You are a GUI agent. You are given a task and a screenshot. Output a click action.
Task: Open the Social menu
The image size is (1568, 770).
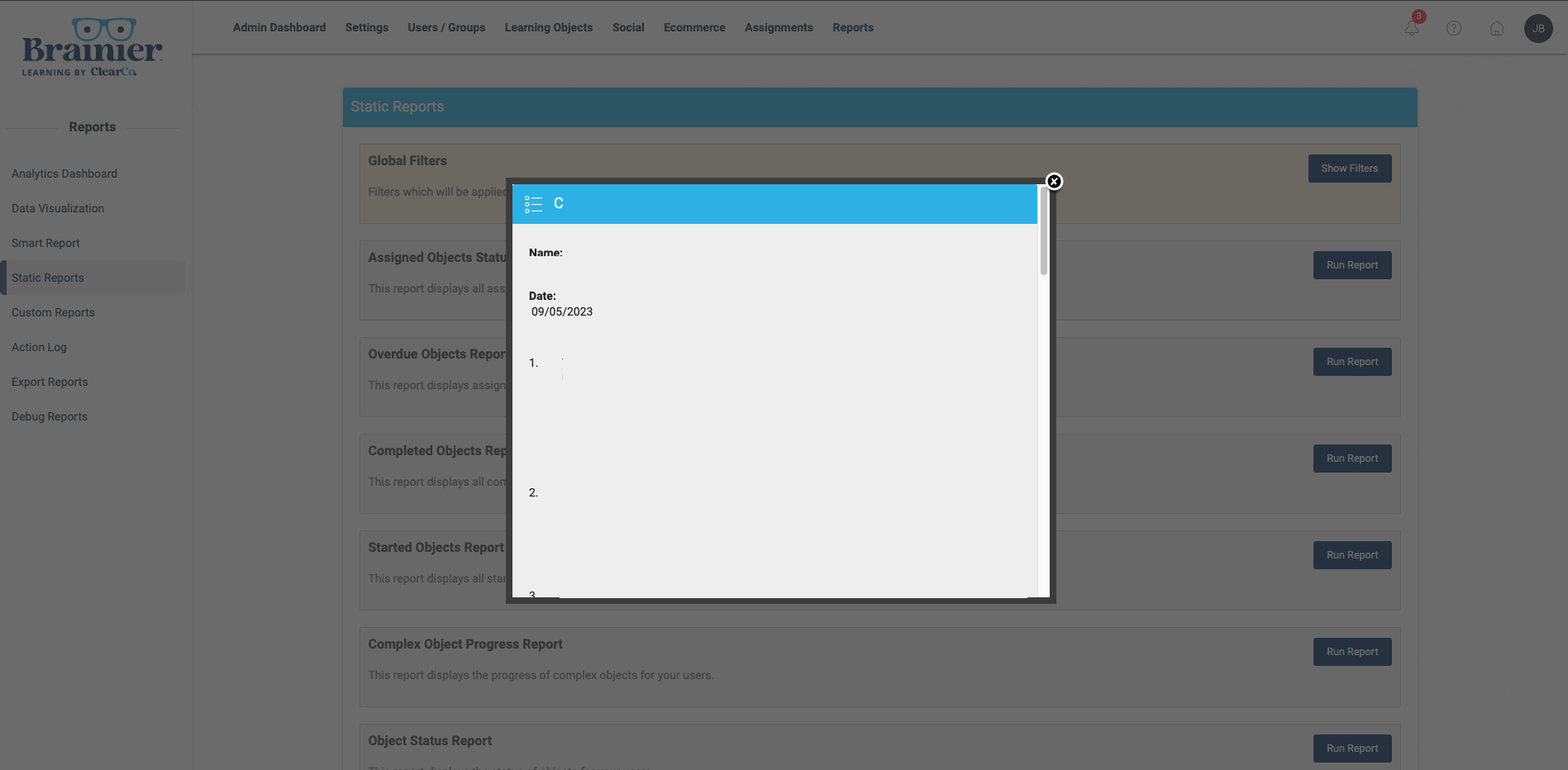coord(628,27)
